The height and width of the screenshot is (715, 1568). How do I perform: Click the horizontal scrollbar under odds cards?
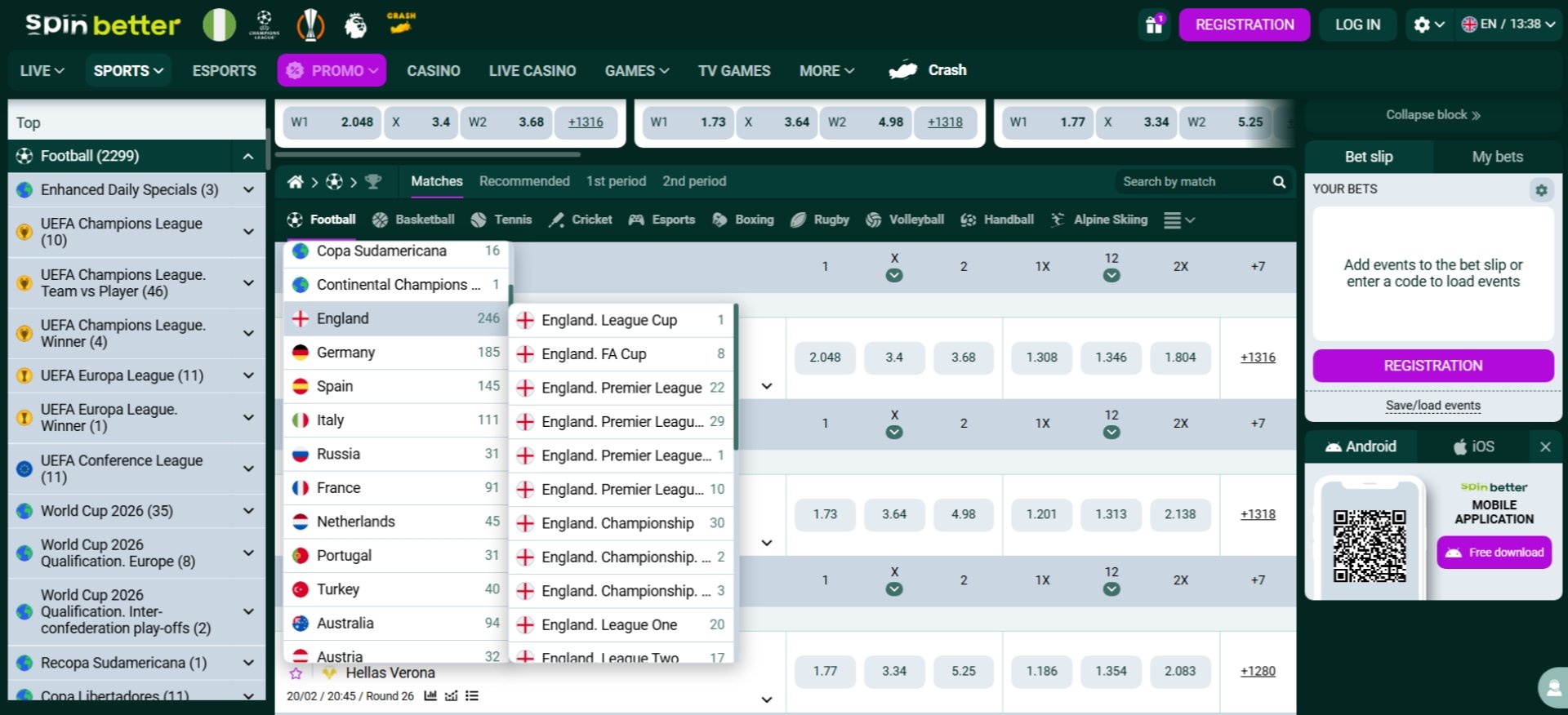click(x=428, y=153)
